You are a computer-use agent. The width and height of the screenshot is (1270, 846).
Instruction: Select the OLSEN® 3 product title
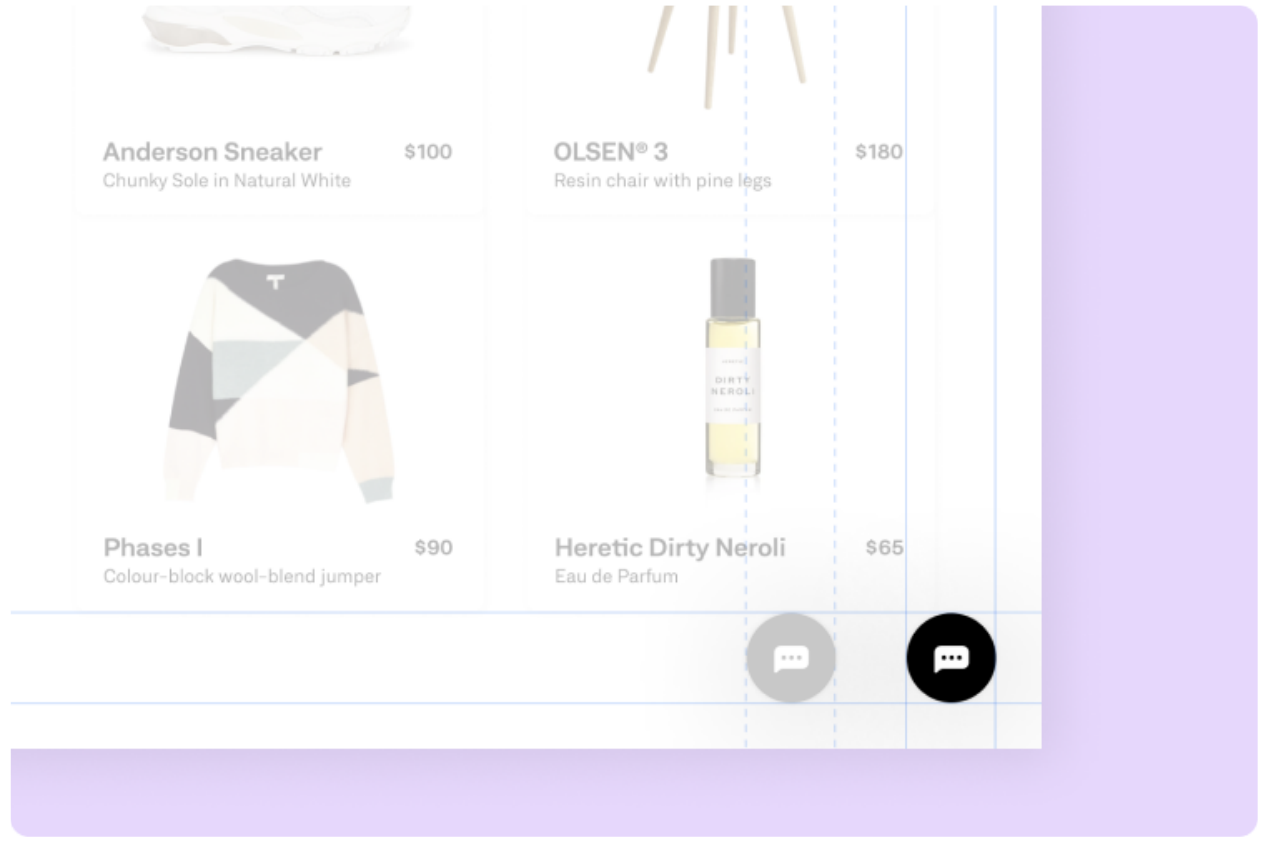click(x=611, y=152)
